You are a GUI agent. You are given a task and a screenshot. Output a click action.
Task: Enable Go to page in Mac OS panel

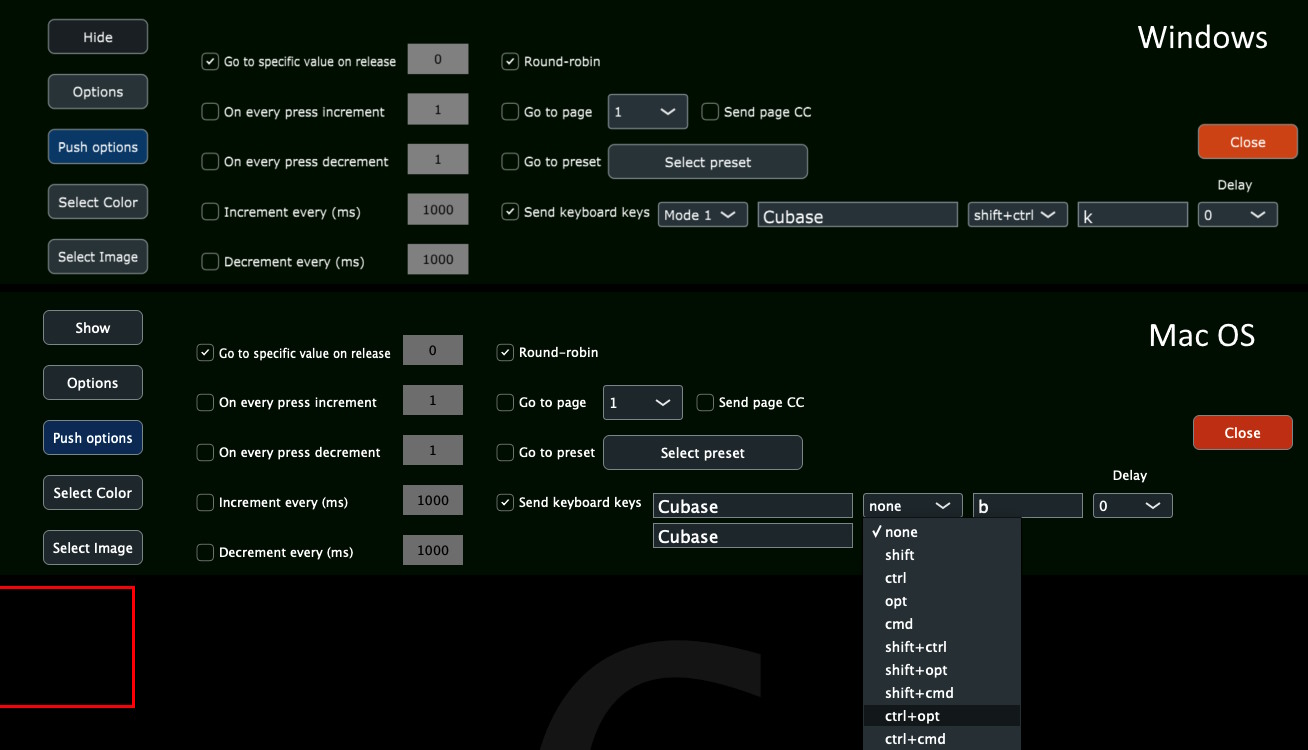click(505, 403)
